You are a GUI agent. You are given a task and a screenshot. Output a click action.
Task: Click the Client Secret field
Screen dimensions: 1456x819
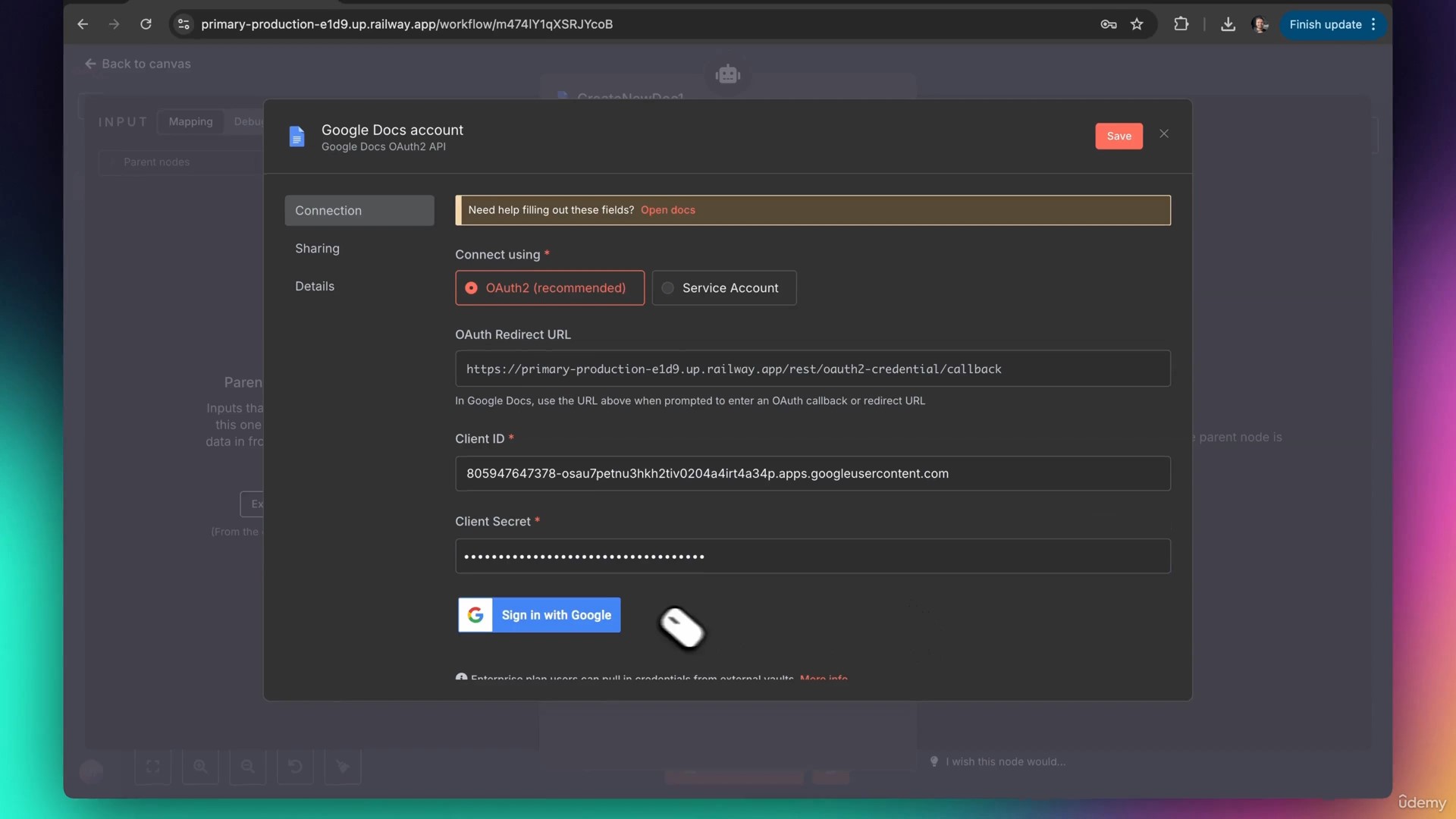coord(813,556)
